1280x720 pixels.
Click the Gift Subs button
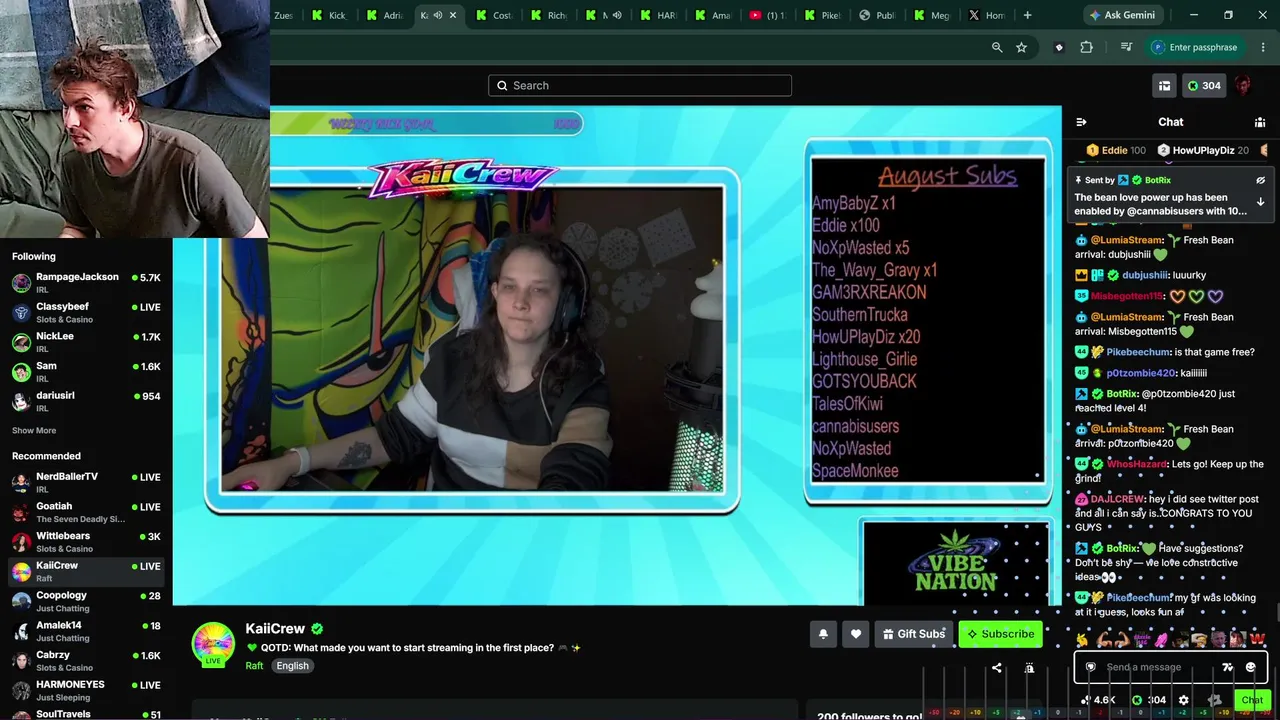(913, 634)
